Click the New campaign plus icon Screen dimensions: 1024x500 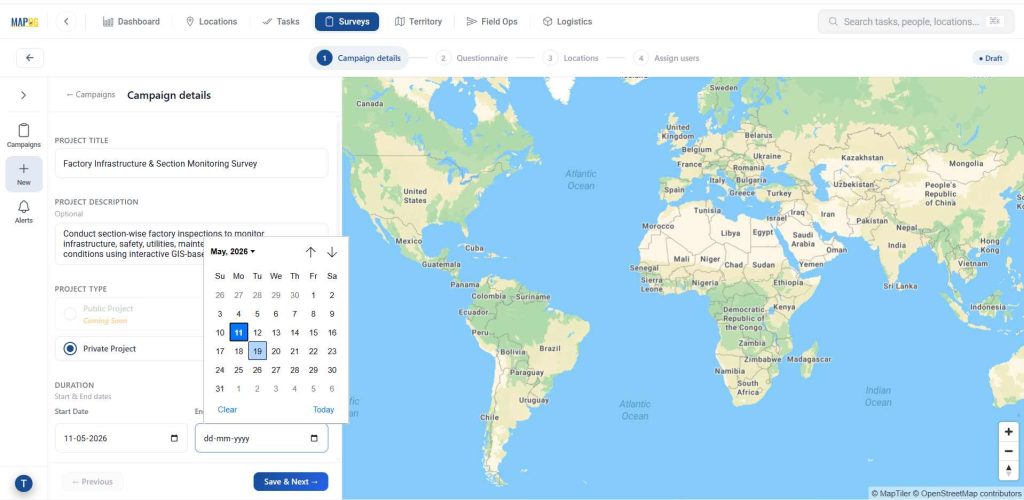(x=24, y=174)
